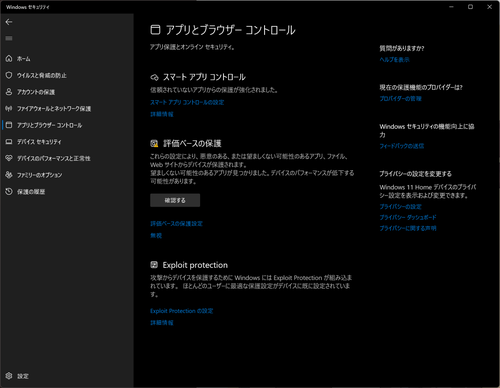Open プライバシーに関する声明 link

pyautogui.click(x=408, y=228)
